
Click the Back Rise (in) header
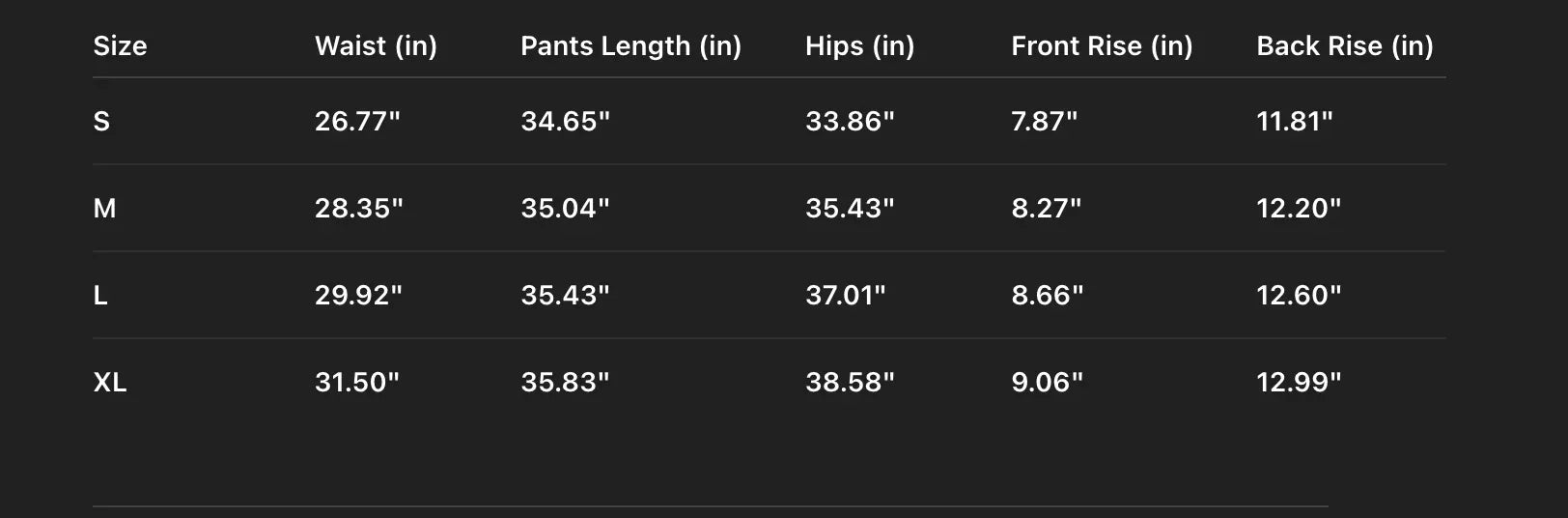(1344, 46)
